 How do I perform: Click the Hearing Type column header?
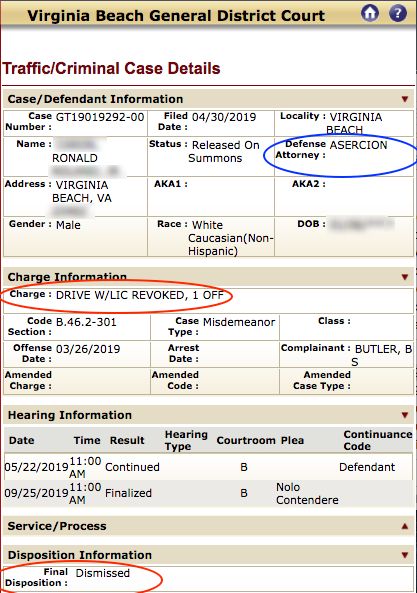(186, 440)
